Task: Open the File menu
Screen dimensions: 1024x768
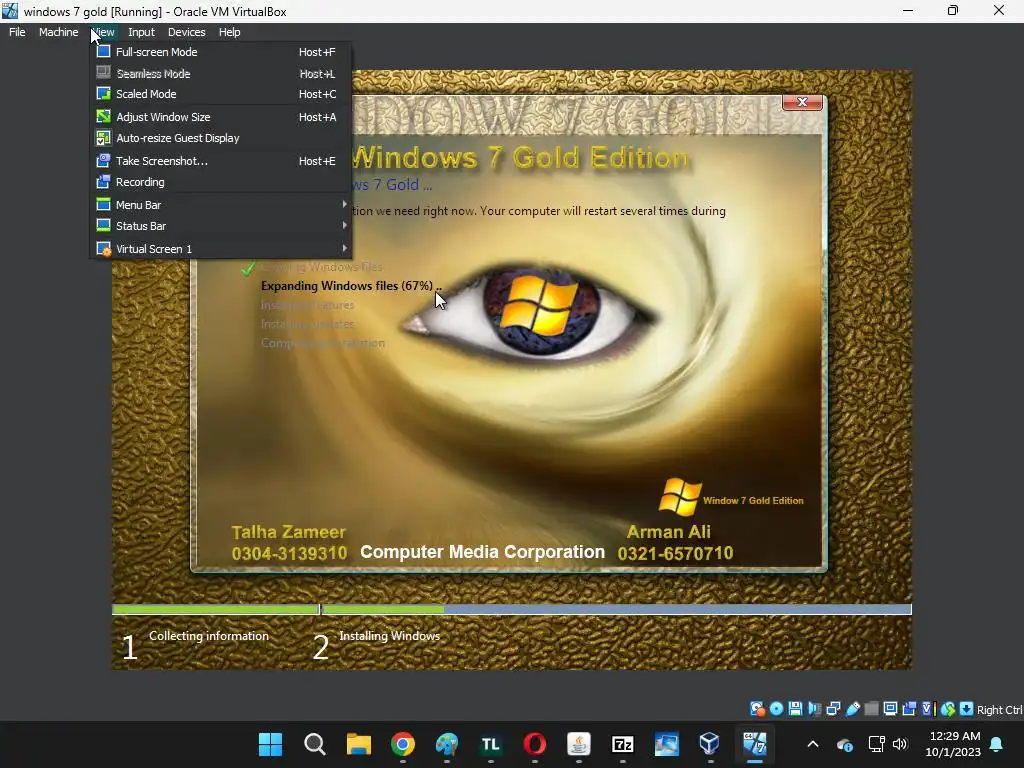Action: click(17, 32)
